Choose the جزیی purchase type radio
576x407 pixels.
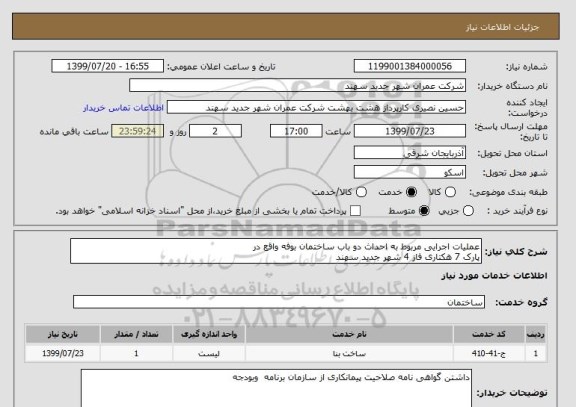point(468,211)
